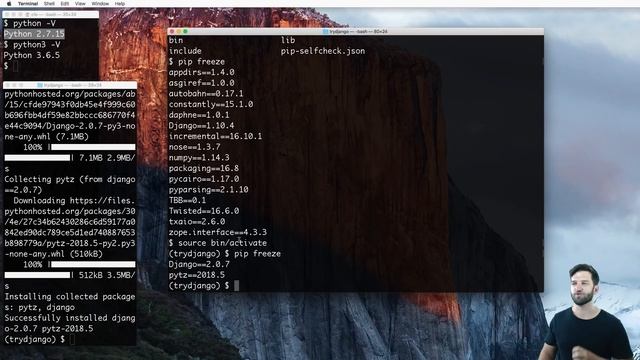Click 'bin' in the directory listing
The image size is (640, 360).
176,40
